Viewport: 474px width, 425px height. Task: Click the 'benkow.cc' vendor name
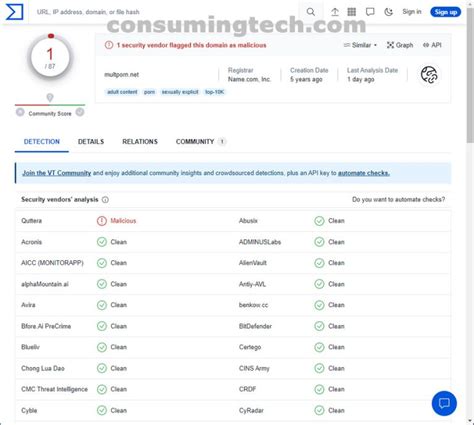click(x=253, y=305)
